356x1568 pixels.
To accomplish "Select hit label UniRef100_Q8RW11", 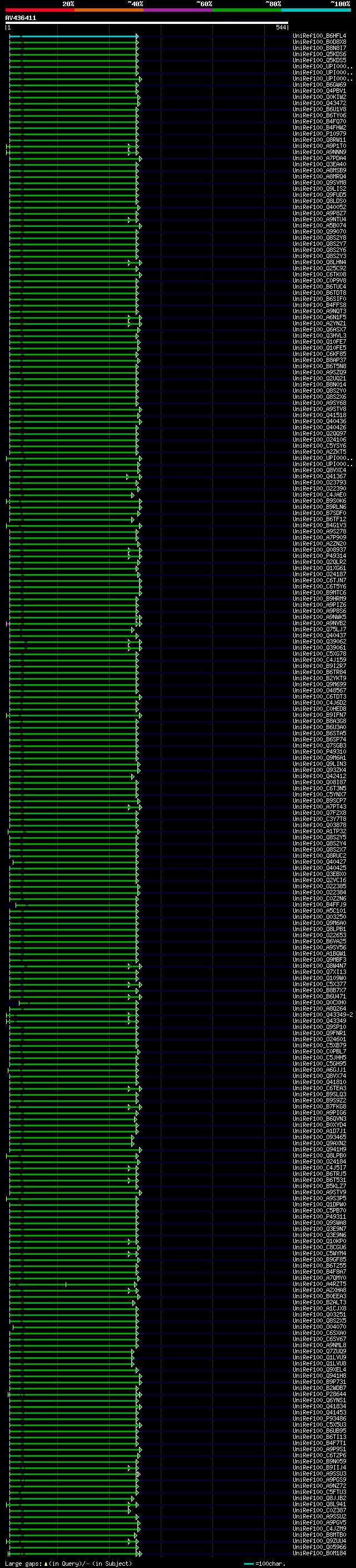I will [319, 140].
